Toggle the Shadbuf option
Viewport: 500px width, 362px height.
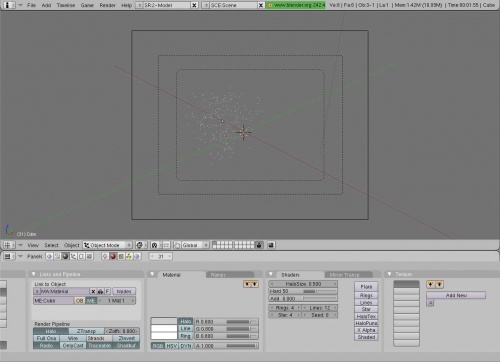point(126,346)
